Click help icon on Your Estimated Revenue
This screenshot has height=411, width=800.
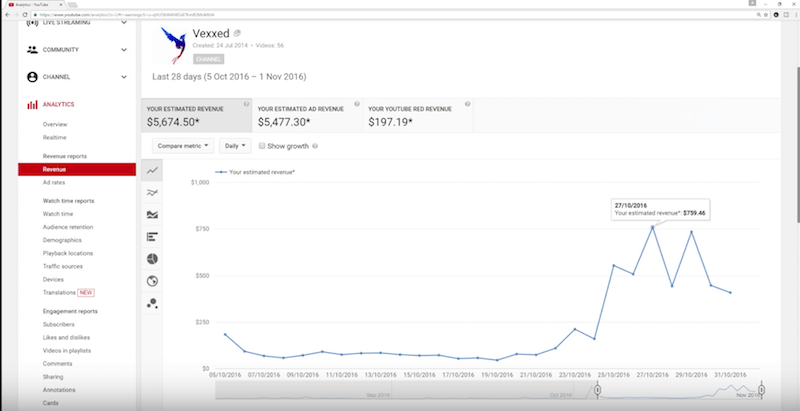point(246,104)
